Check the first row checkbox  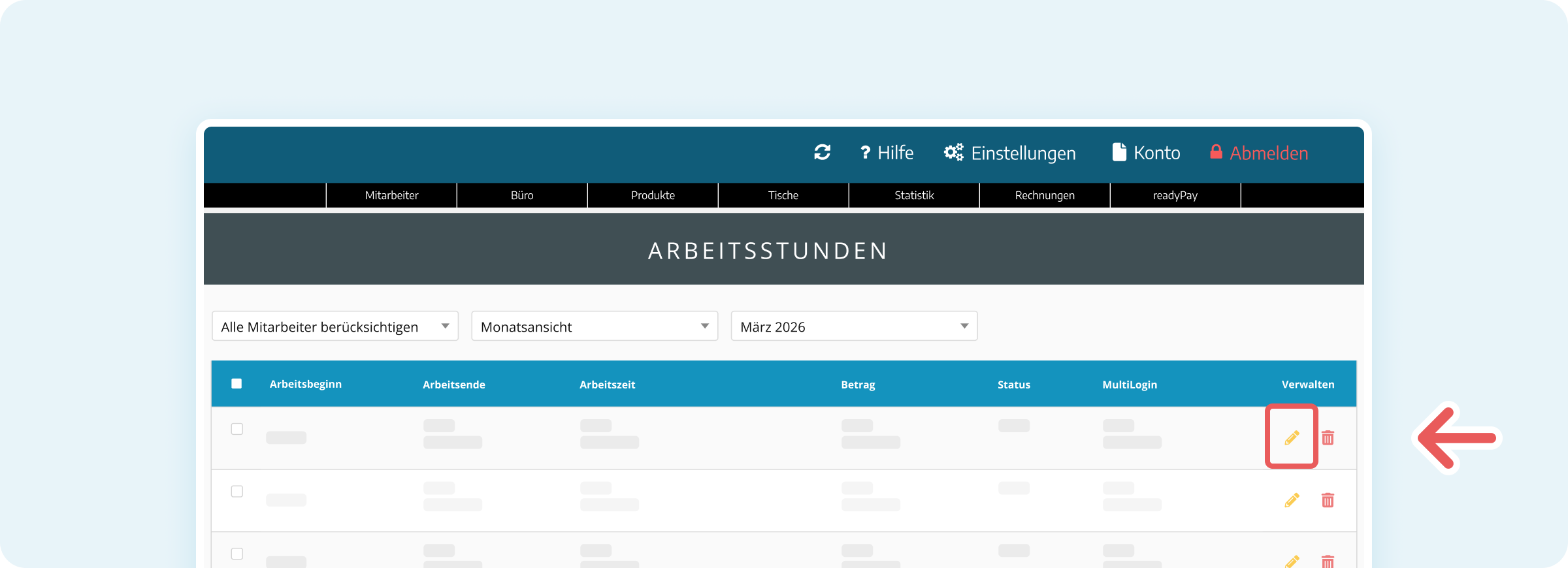pos(237,429)
